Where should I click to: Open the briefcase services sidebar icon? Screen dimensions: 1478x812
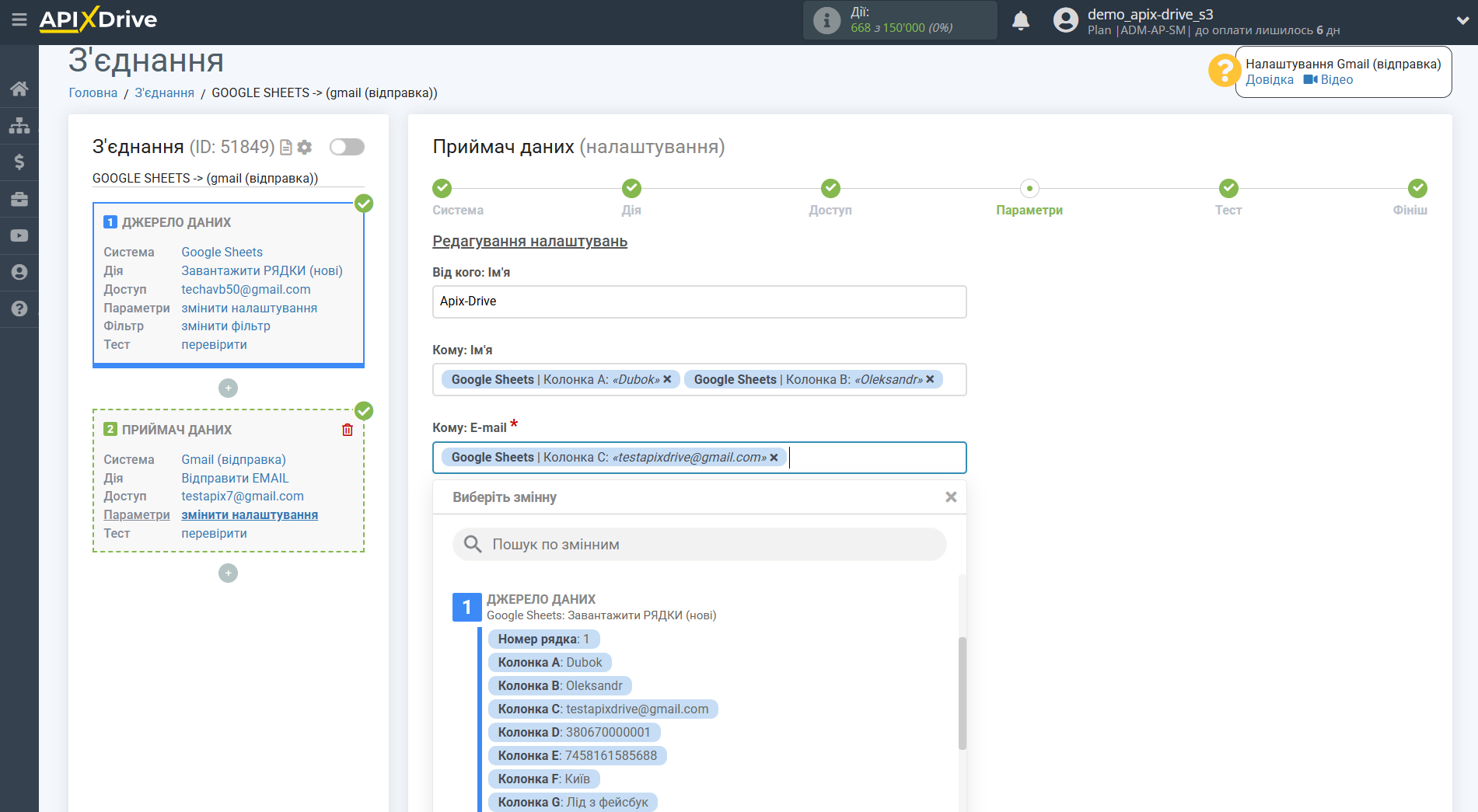tap(19, 199)
